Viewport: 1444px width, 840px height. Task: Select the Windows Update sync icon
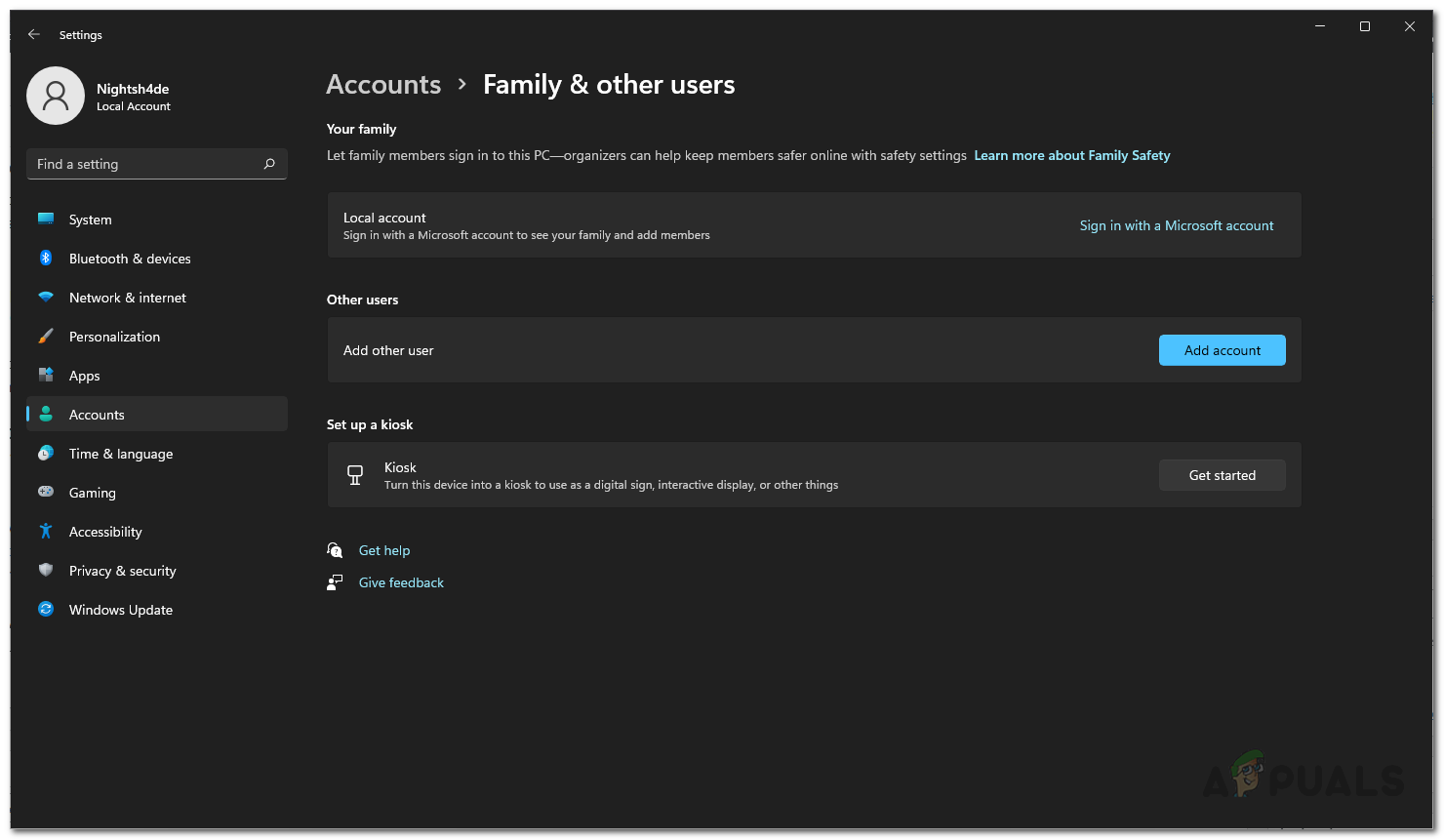click(46, 610)
